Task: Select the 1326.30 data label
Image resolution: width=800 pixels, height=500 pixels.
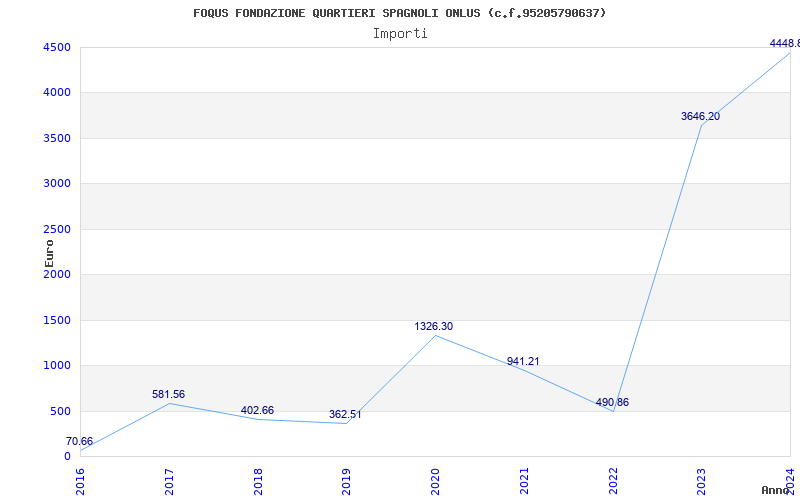Action: [x=434, y=327]
